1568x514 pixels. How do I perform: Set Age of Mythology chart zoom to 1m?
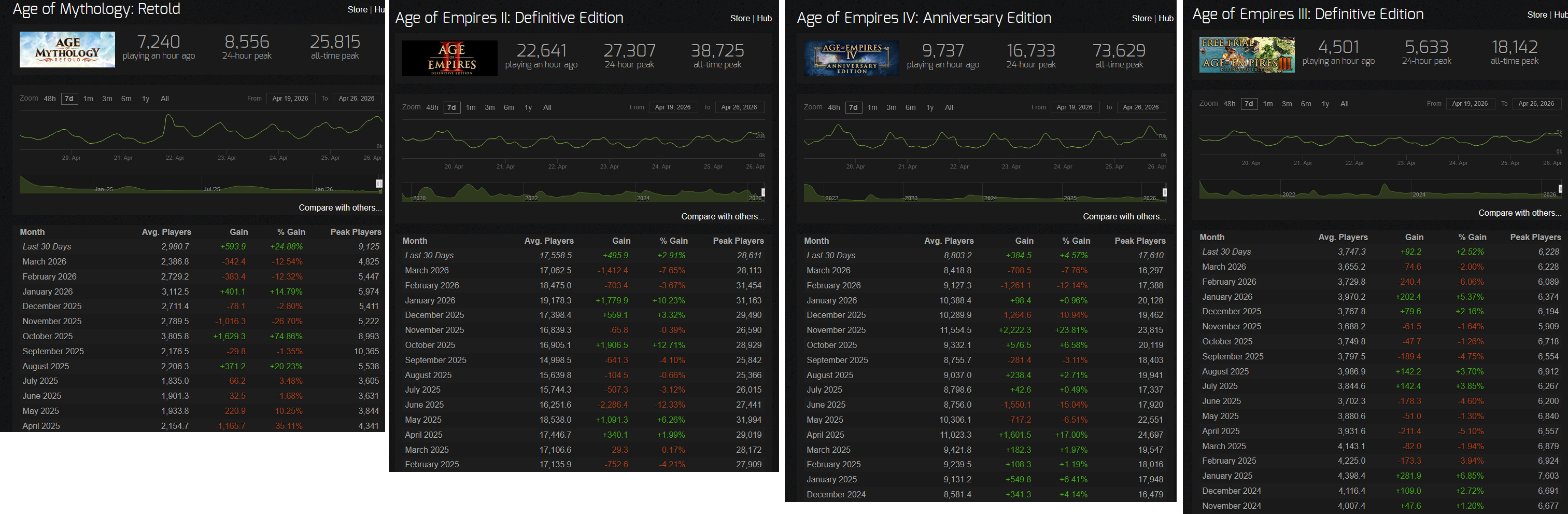click(x=88, y=99)
